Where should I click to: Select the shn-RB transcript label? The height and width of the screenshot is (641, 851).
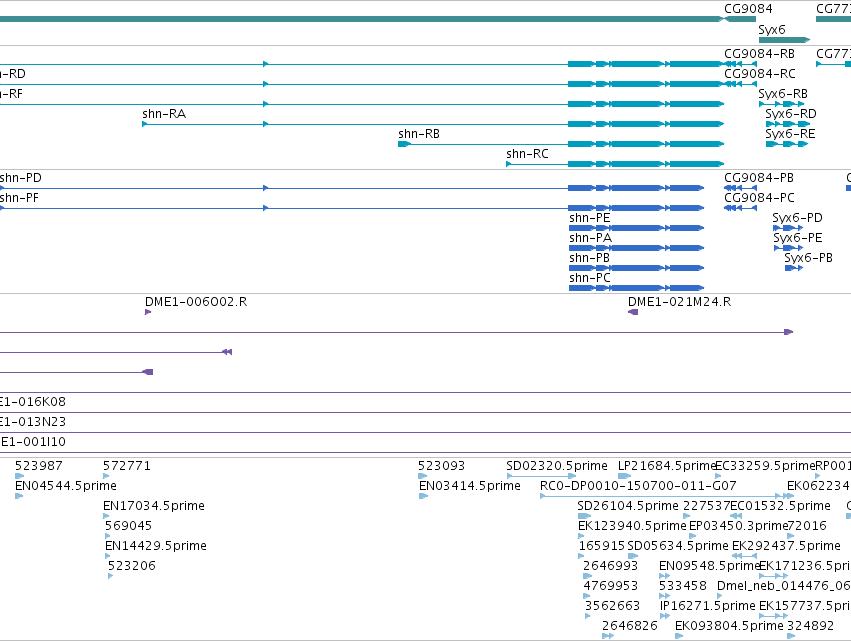tap(419, 134)
